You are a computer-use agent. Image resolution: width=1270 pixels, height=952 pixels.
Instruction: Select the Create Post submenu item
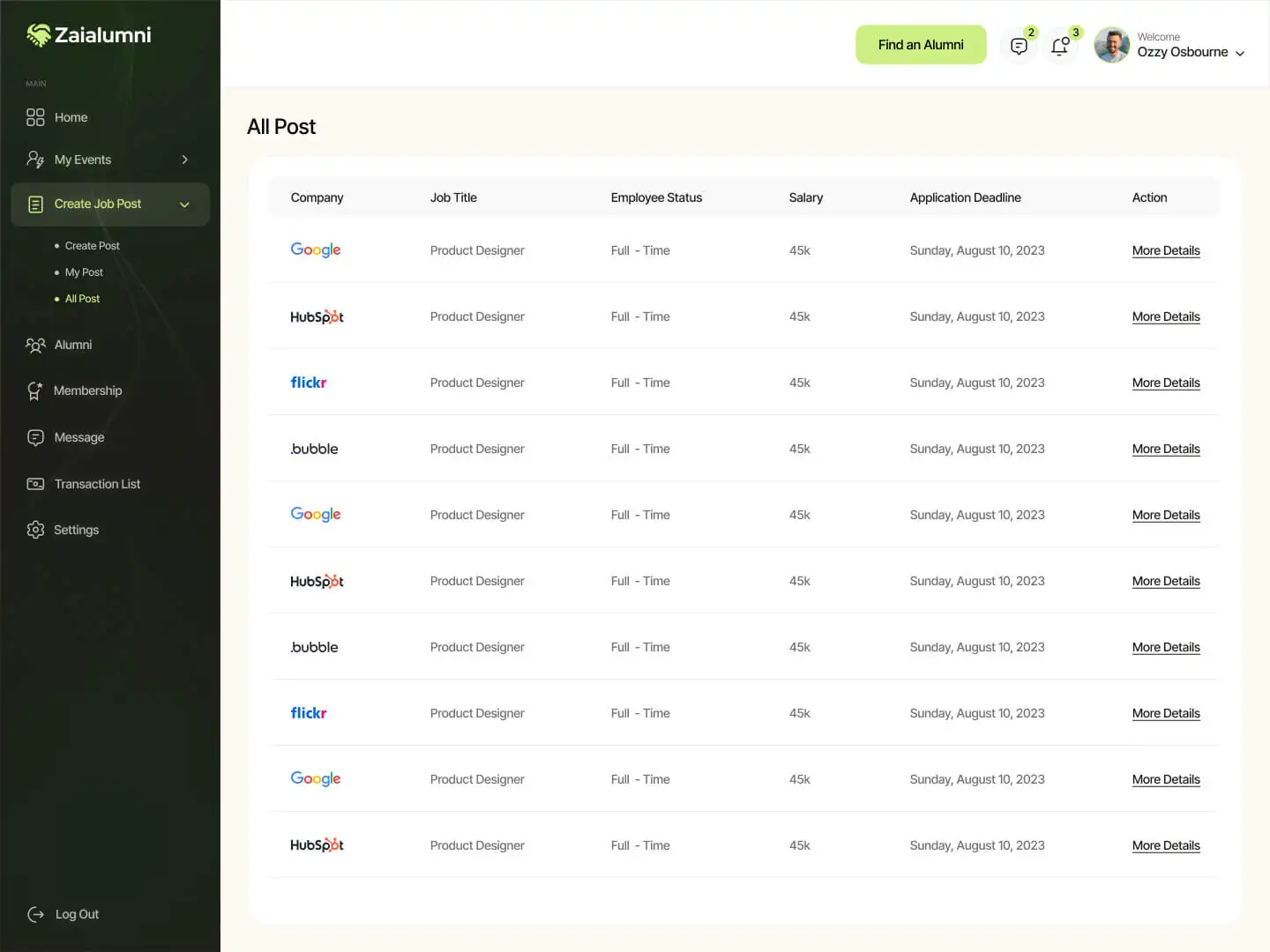tap(92, 246)
